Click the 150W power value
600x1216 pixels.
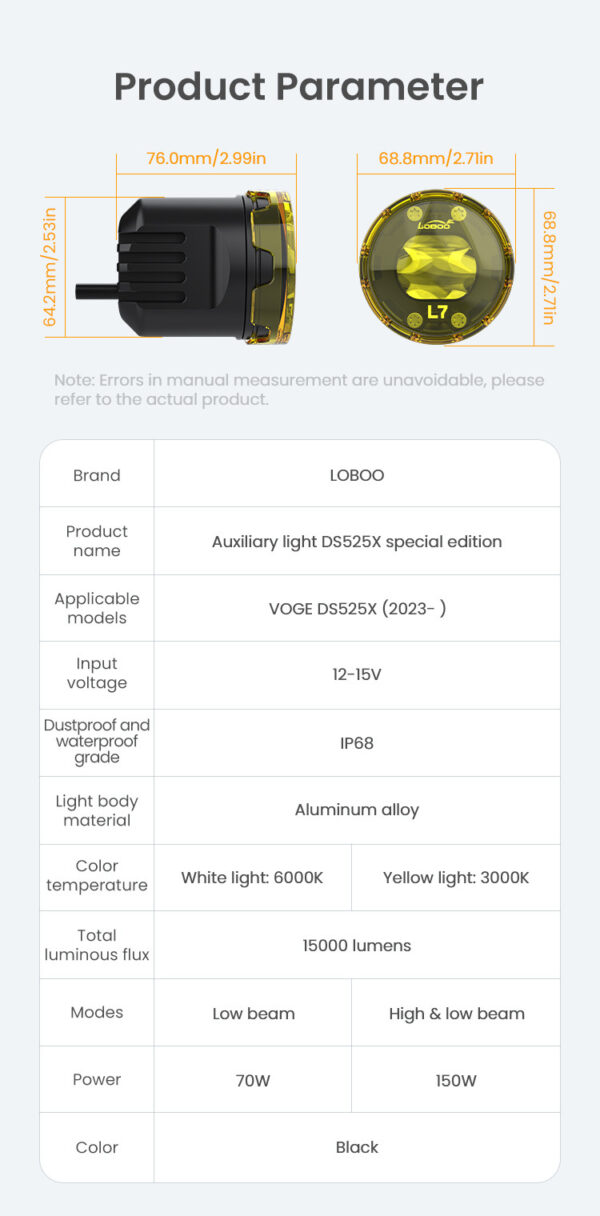(x=456, y=1080)
